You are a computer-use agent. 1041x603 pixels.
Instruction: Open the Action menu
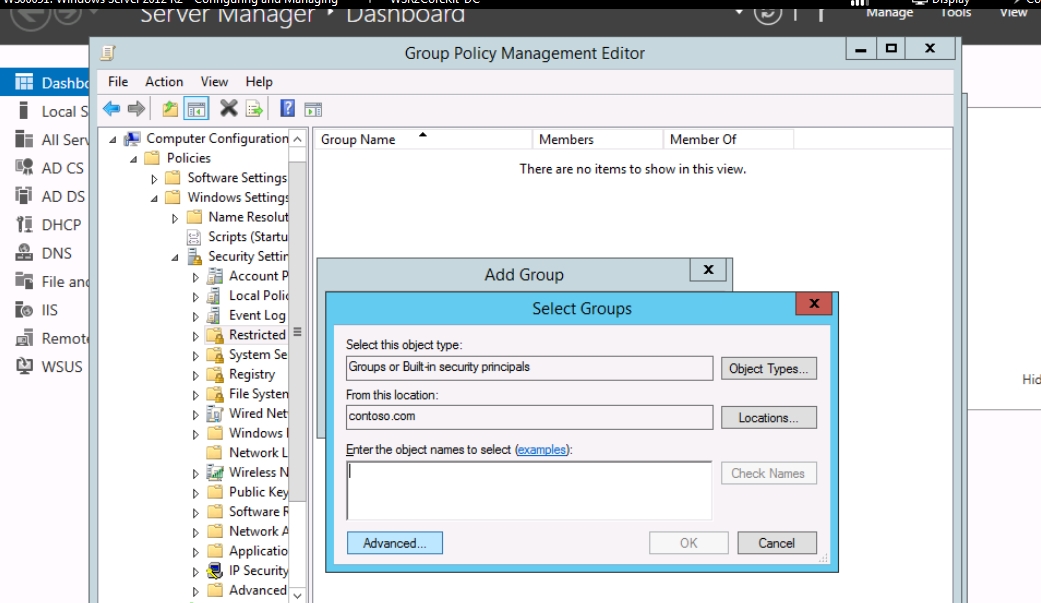[164, 82]
